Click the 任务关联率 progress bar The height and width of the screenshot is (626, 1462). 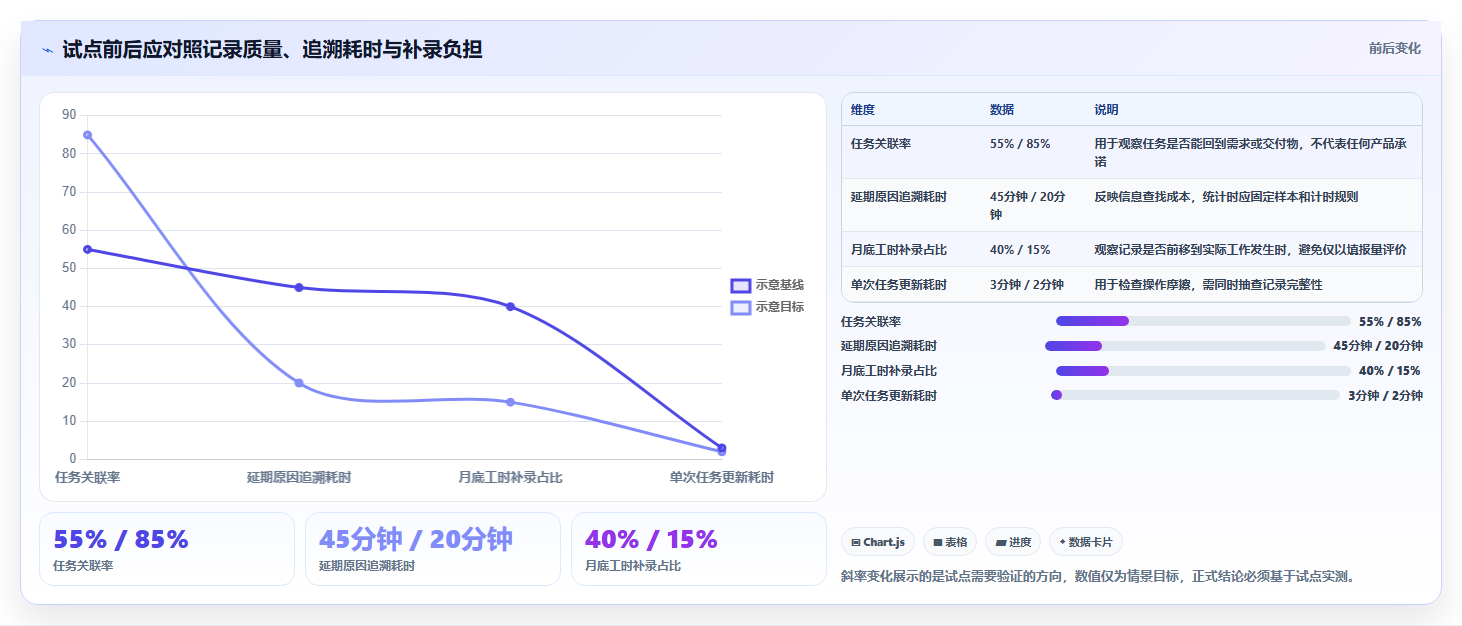click(1203, 321)
